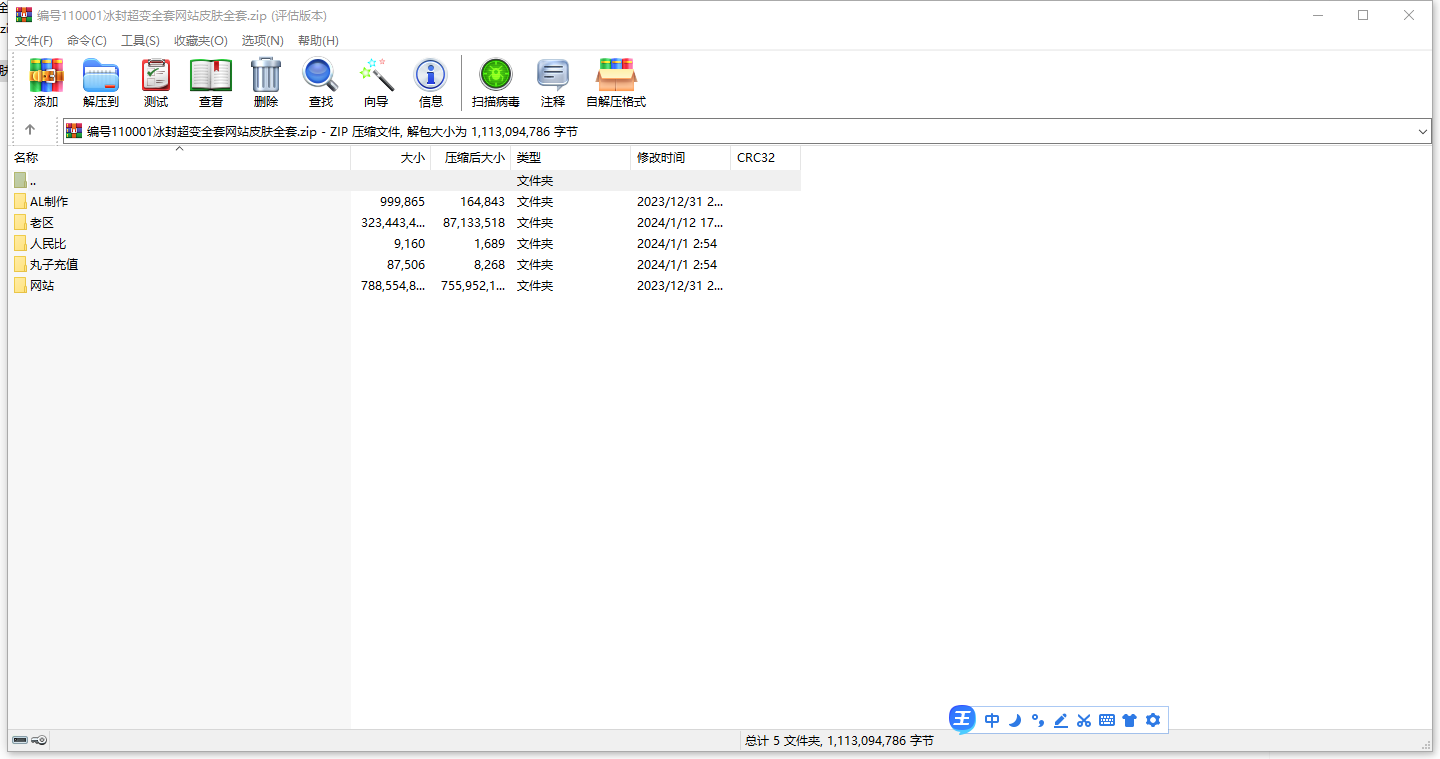The width and height of the screenshot is (1440, 759).
Task: Open the 查找 (Find) magnifier tool
Action: point(321,76)
